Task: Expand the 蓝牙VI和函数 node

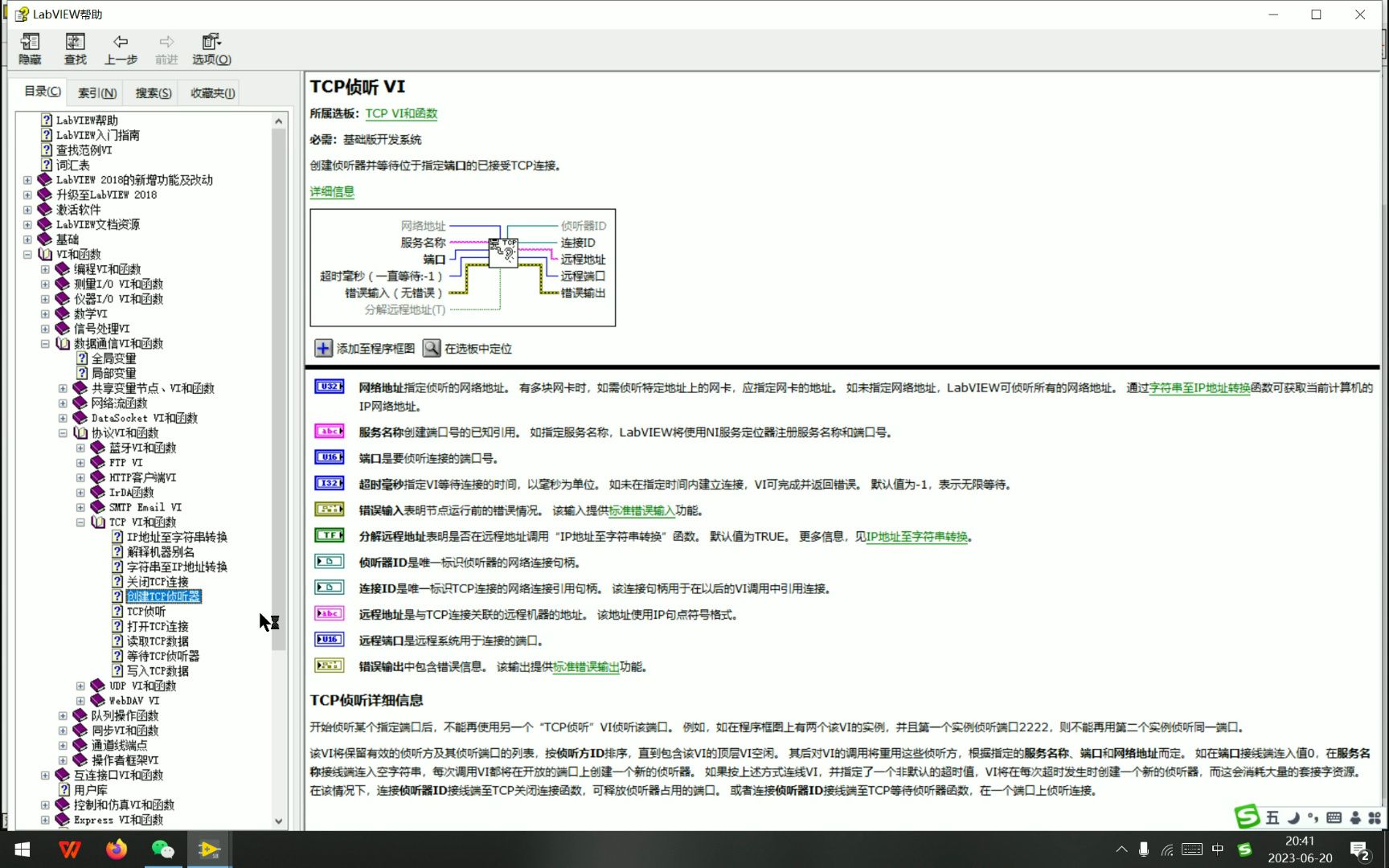Action: pos(80,448)
